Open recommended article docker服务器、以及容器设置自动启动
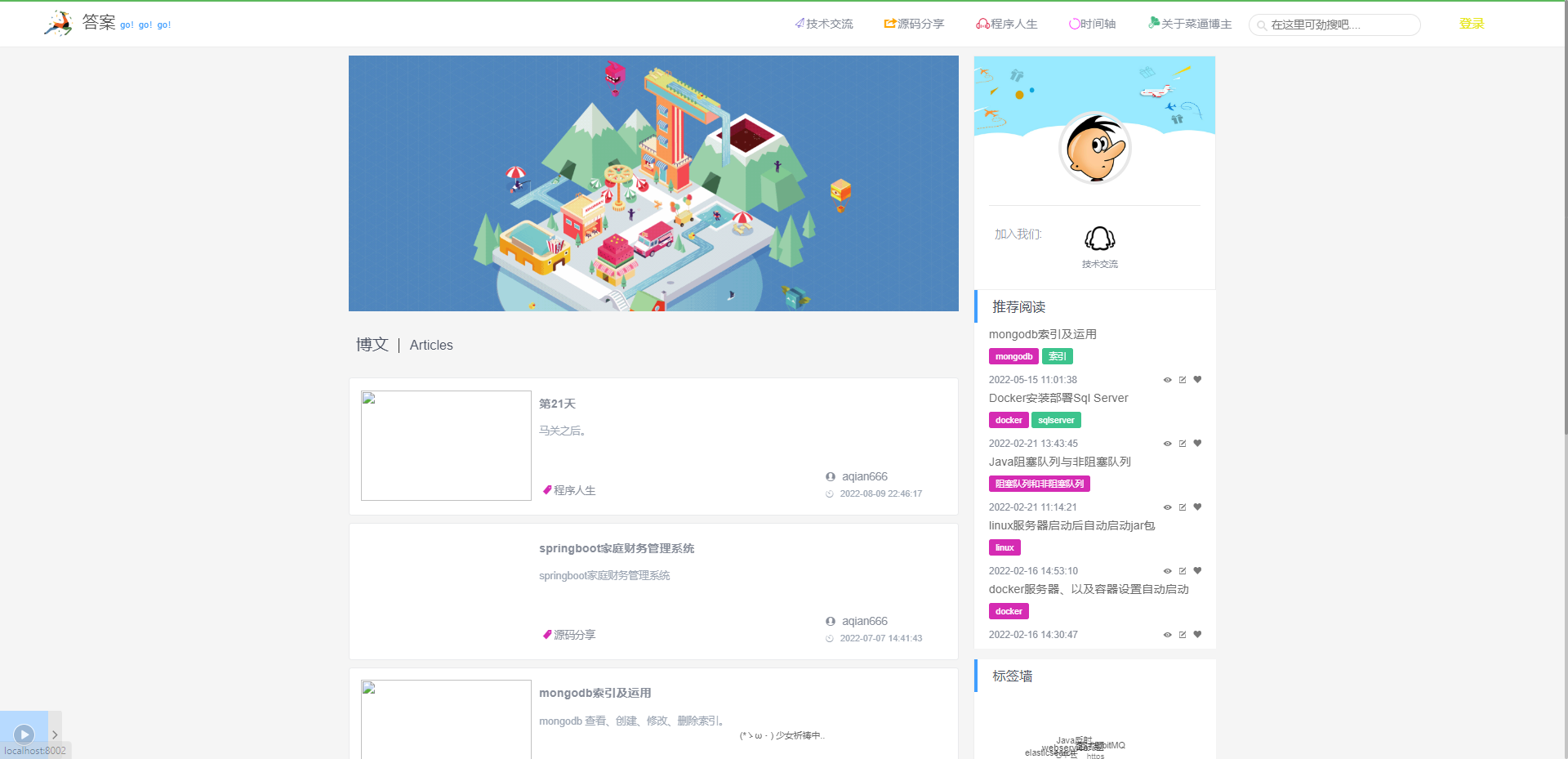Image resolution: width=1568 pixels, height=759 pixels. point(1089,589)
